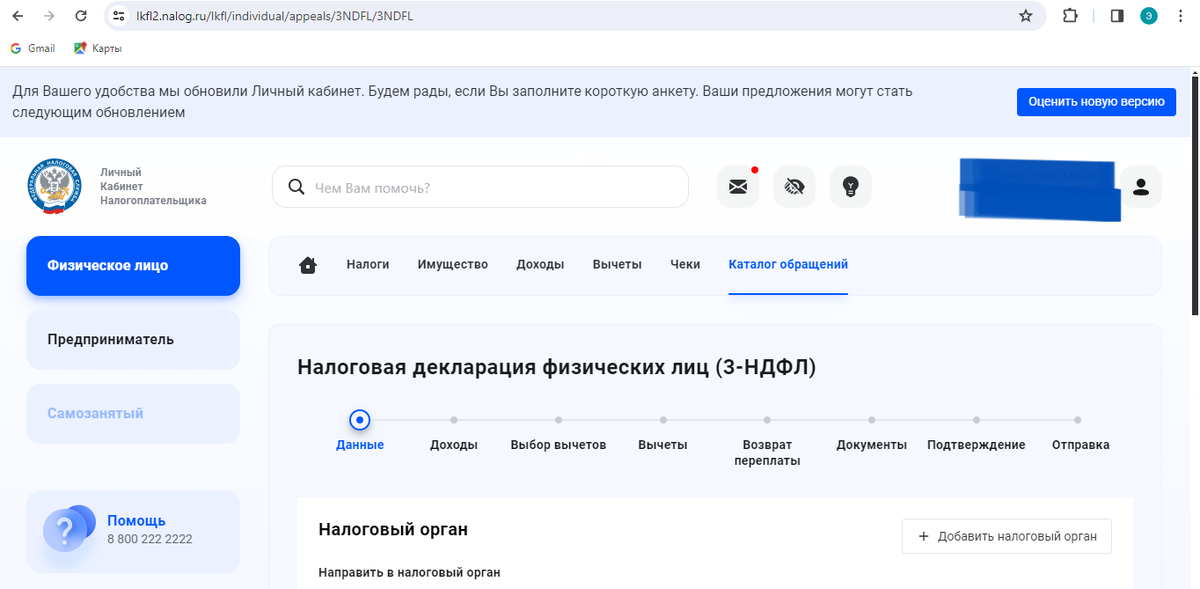Open the Чеки tab

pyautogui.click(x=685, y=265)
